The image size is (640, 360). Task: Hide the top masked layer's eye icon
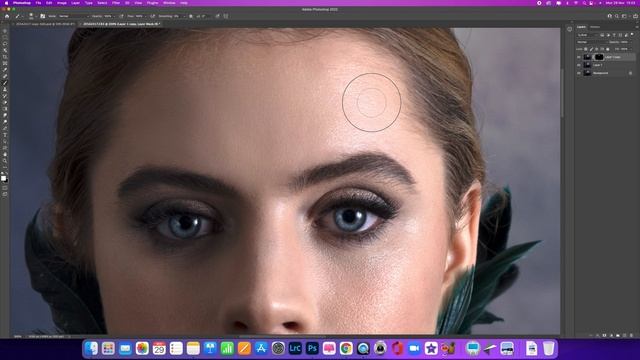(x=579, y=57)
